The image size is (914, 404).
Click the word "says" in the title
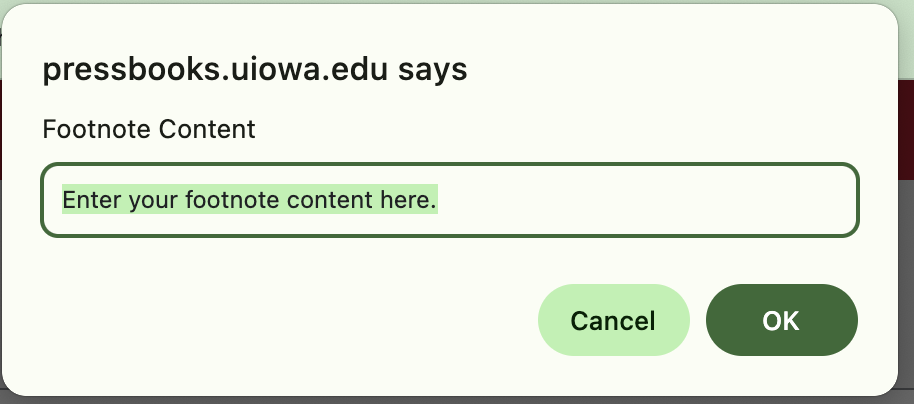click(x=433, y=70)
